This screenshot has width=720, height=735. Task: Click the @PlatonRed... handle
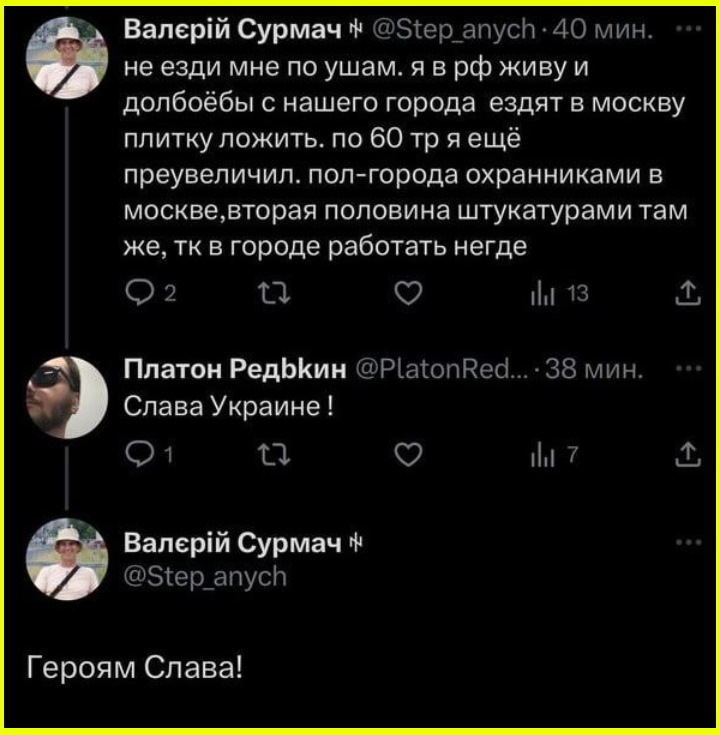click(x=442, y=369)
